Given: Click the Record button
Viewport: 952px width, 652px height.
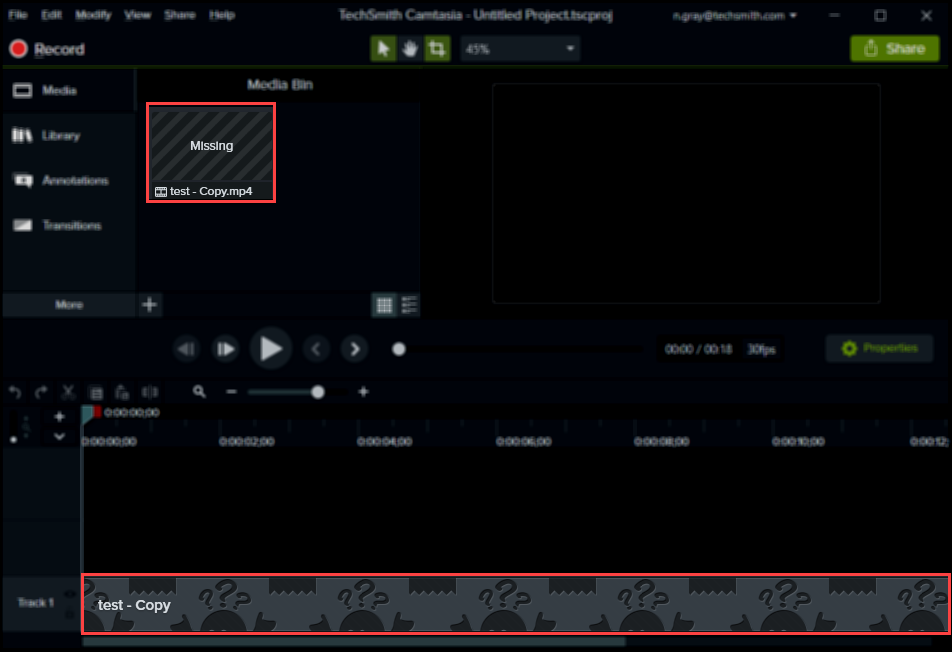Looking at the screenshot, I should 47,49.
